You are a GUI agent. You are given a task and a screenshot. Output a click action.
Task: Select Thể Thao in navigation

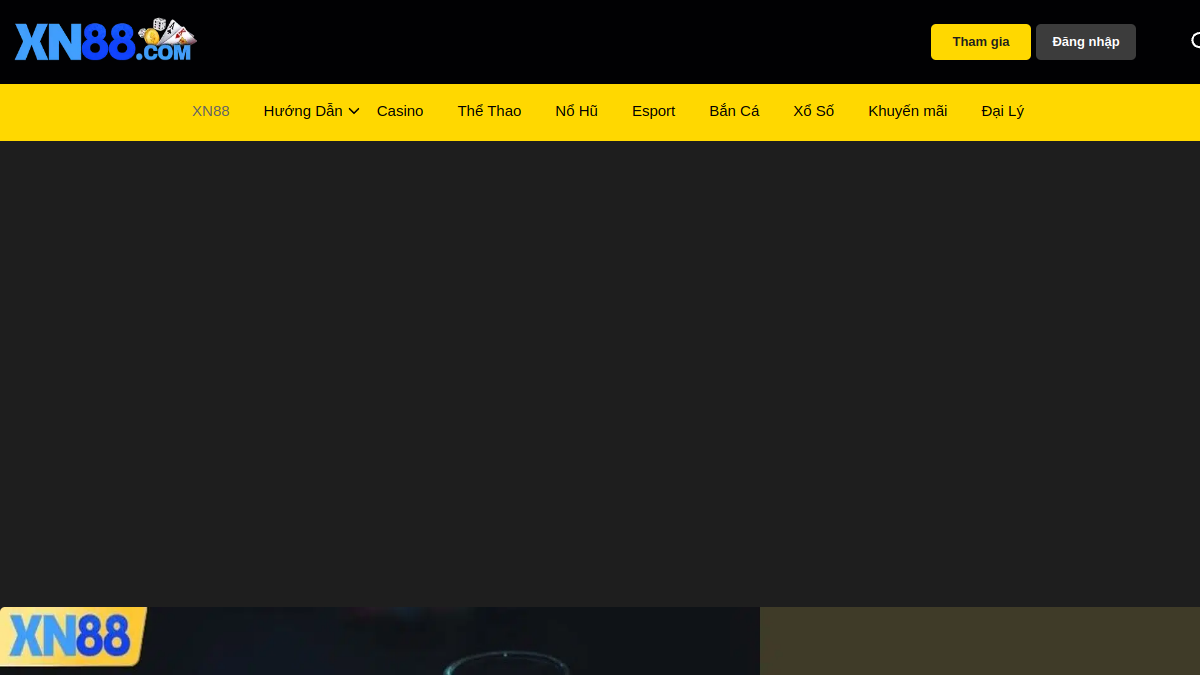(x=489, y=111)
